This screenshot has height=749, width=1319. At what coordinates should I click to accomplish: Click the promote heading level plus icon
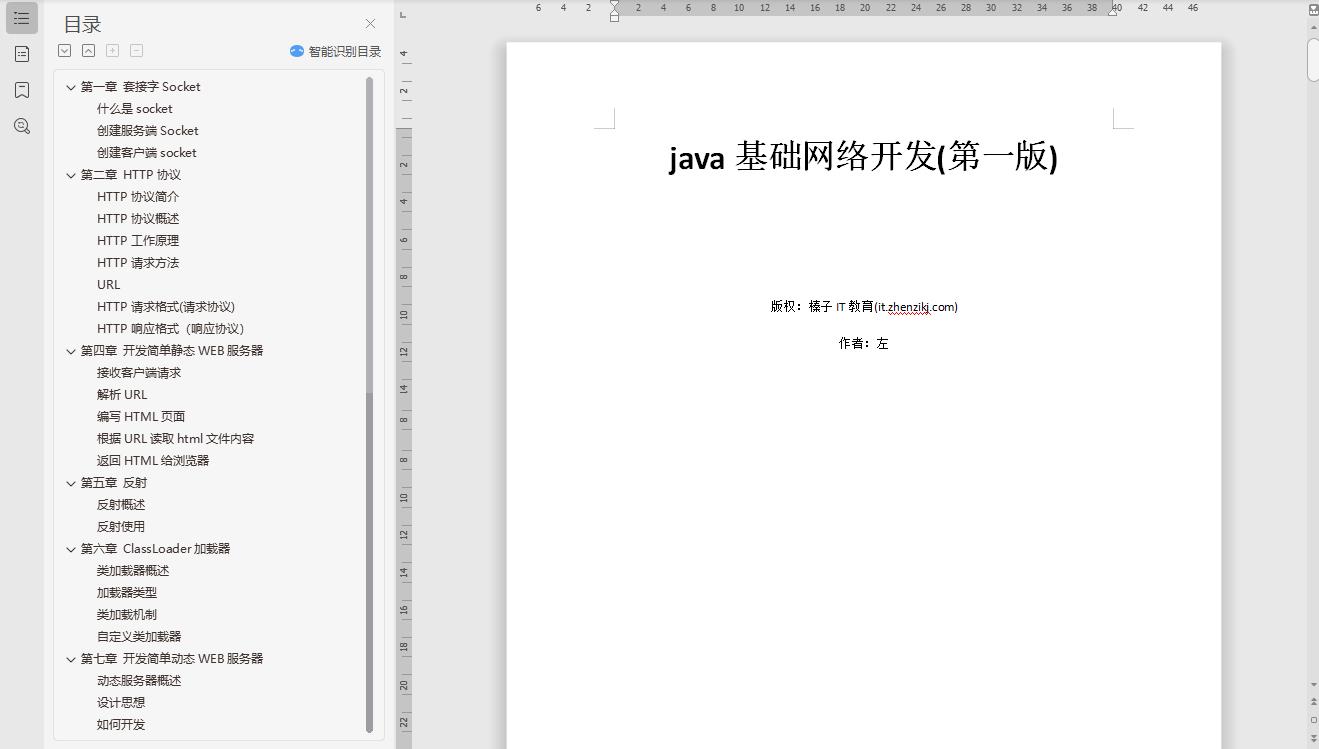112,50
